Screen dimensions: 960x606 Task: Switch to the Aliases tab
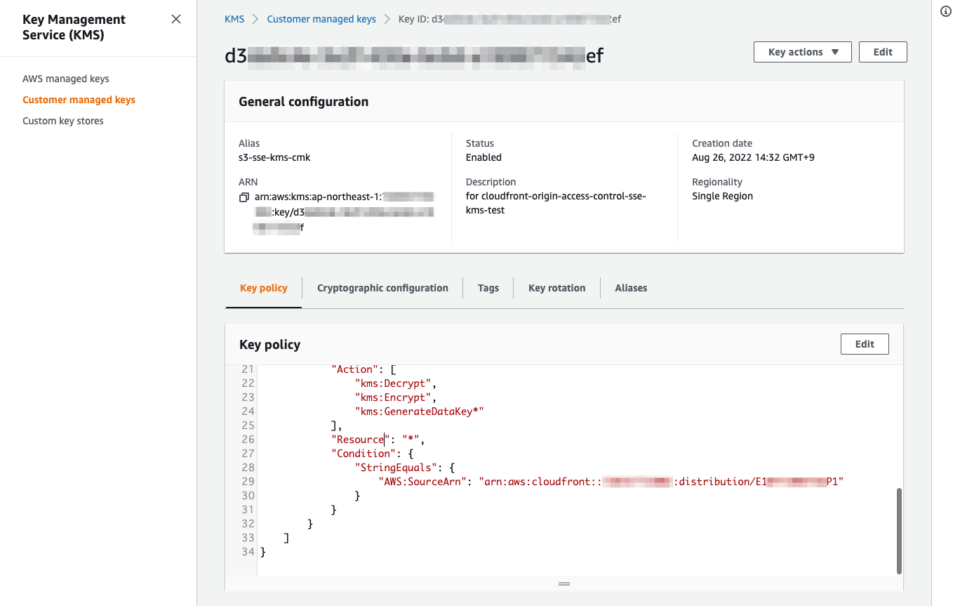(x=630, y=288)
